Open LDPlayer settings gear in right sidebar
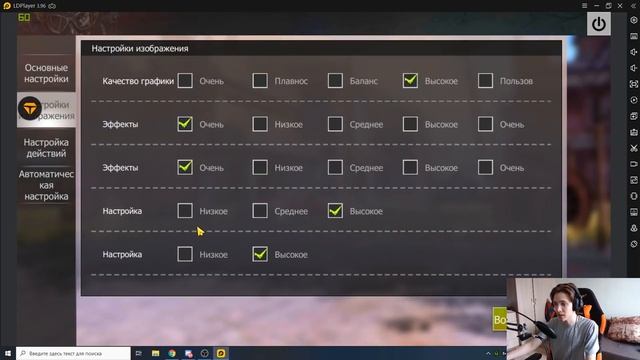This screenshot has width=640, height=360. 633,20
